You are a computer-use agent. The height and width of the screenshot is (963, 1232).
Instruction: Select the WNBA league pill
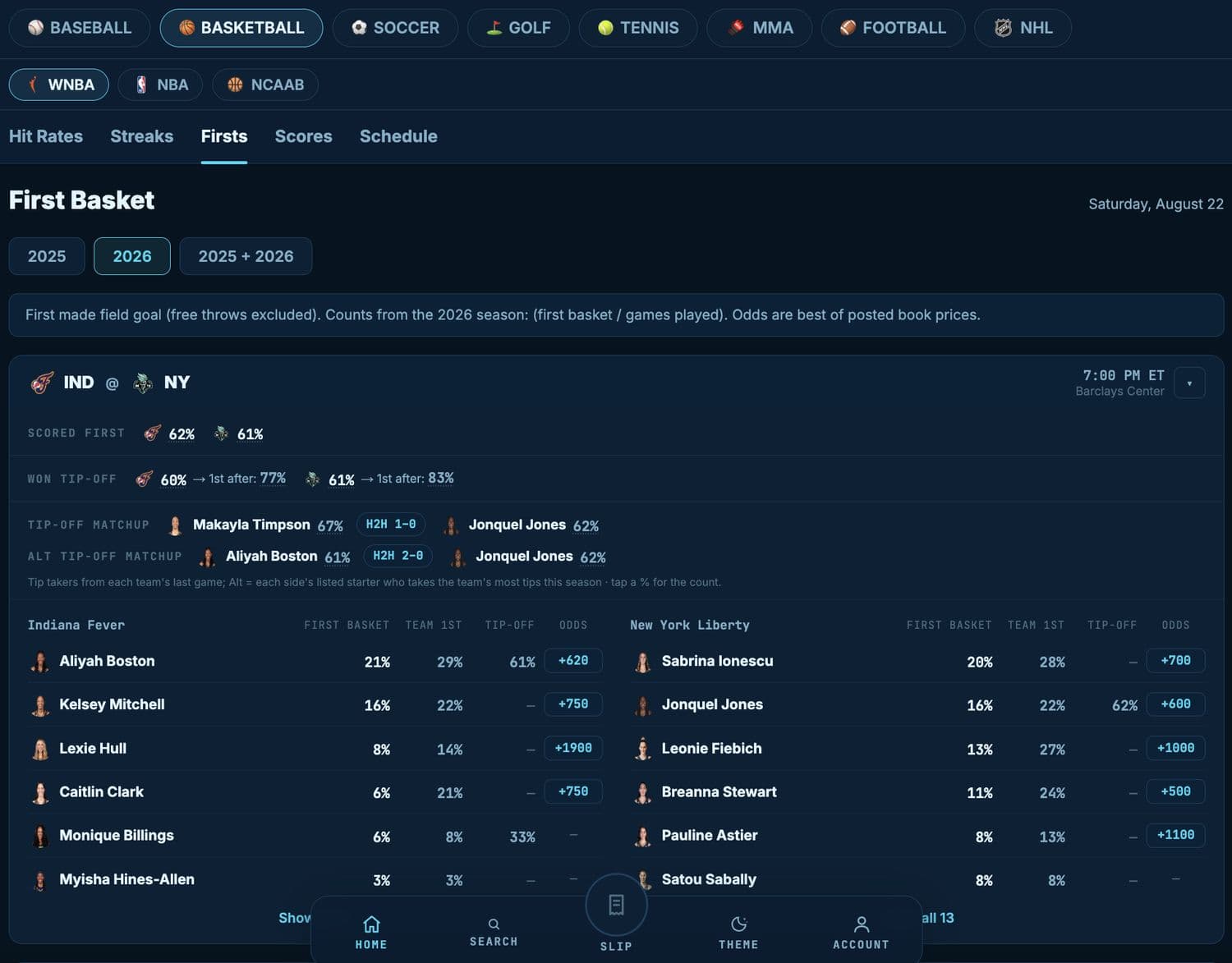pos(59,85)
